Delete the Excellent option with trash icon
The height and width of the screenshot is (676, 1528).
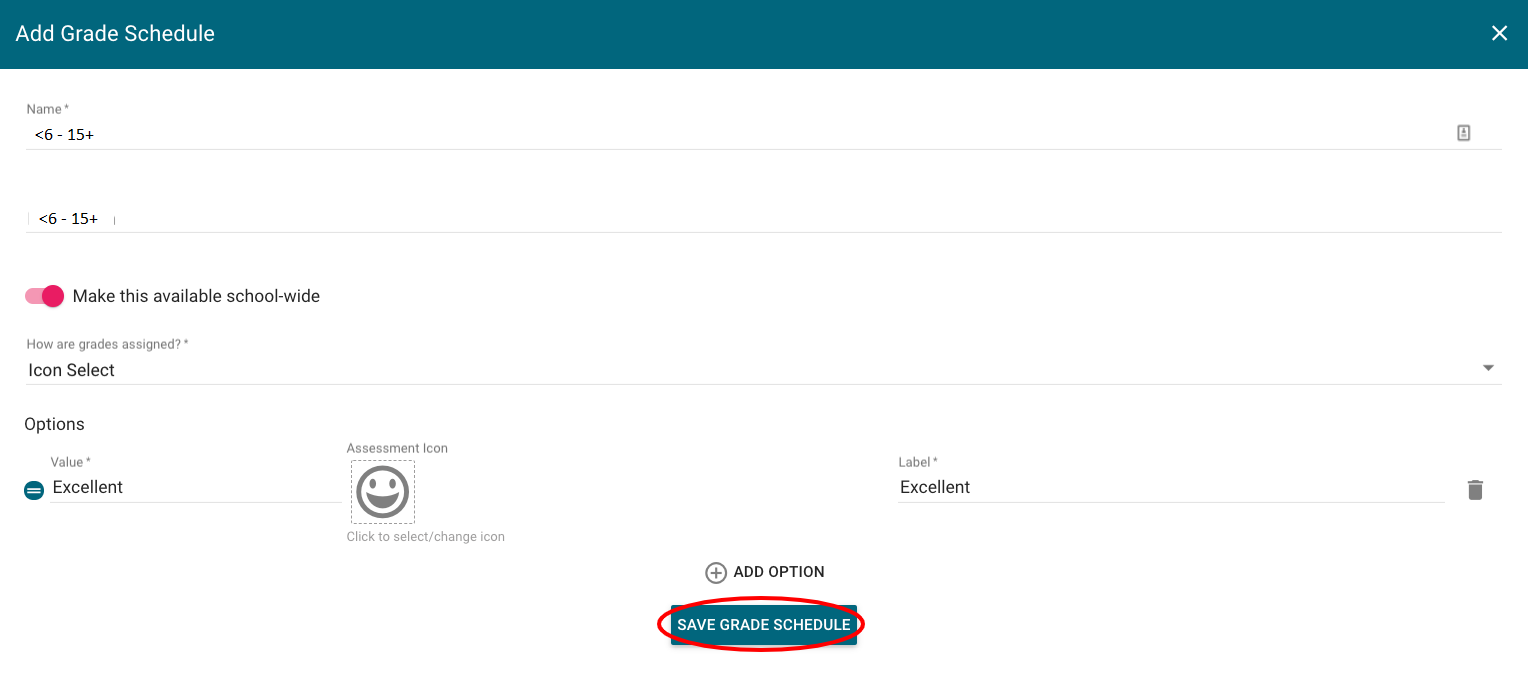coord(1475,490)
